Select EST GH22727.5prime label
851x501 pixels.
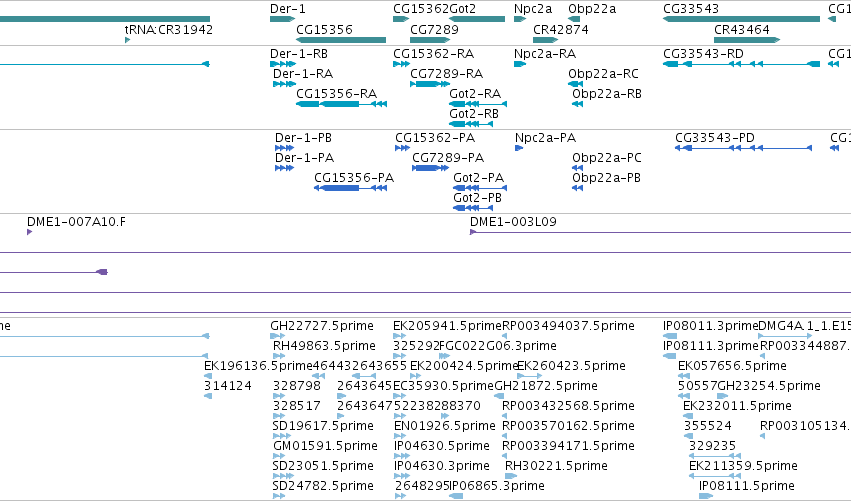pyautogui.click(x=322, y=326)
